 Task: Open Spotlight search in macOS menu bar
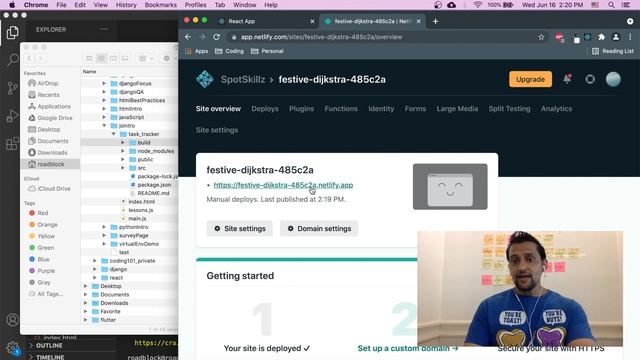coord(611,5)
